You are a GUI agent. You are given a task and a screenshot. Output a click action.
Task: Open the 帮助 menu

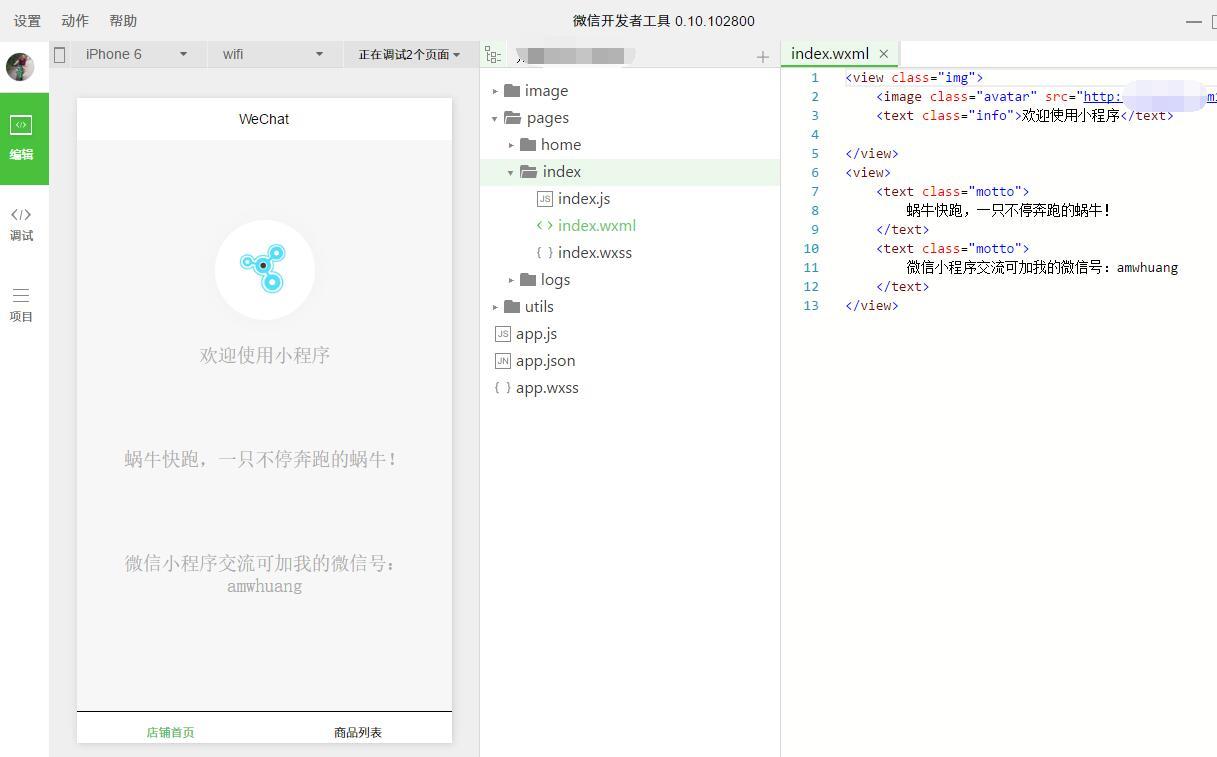pyautogui.click(x=123, y=21)
